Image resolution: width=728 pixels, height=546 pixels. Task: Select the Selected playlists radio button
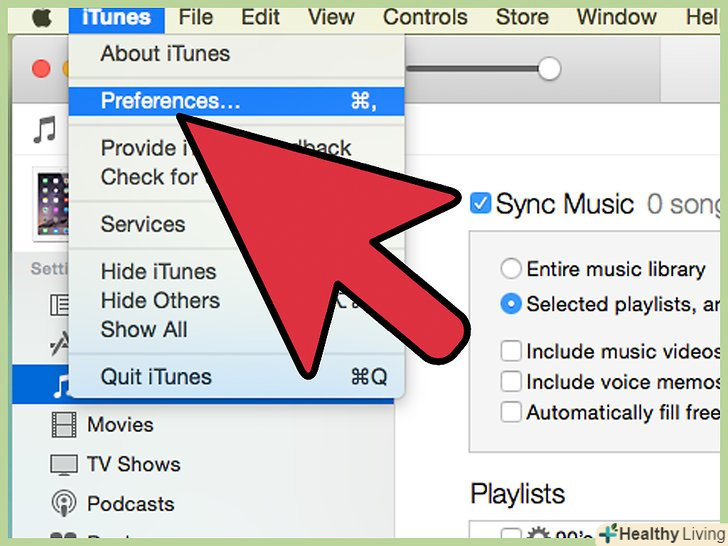pyautogui.click(x=511, y=304)
